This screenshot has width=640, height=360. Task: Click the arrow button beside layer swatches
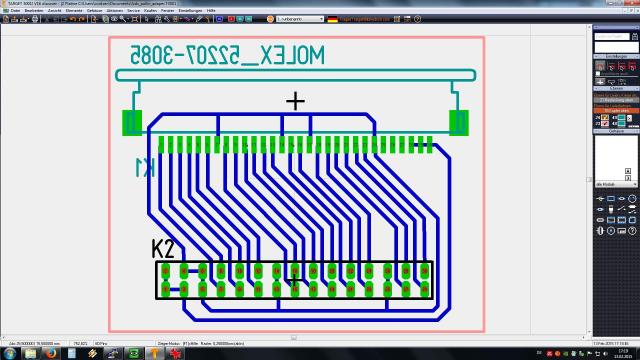(x=629, y=118)
